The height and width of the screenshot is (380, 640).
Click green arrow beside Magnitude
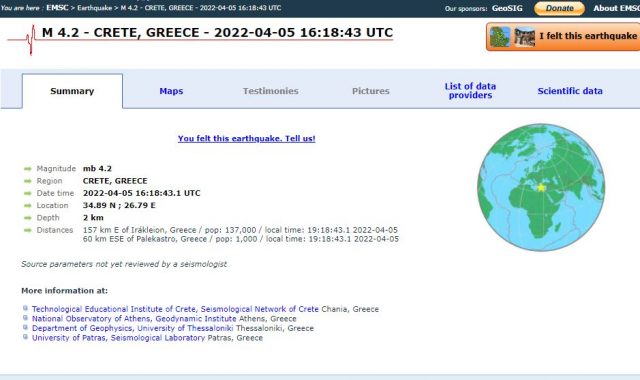click(x=28, y=169)
